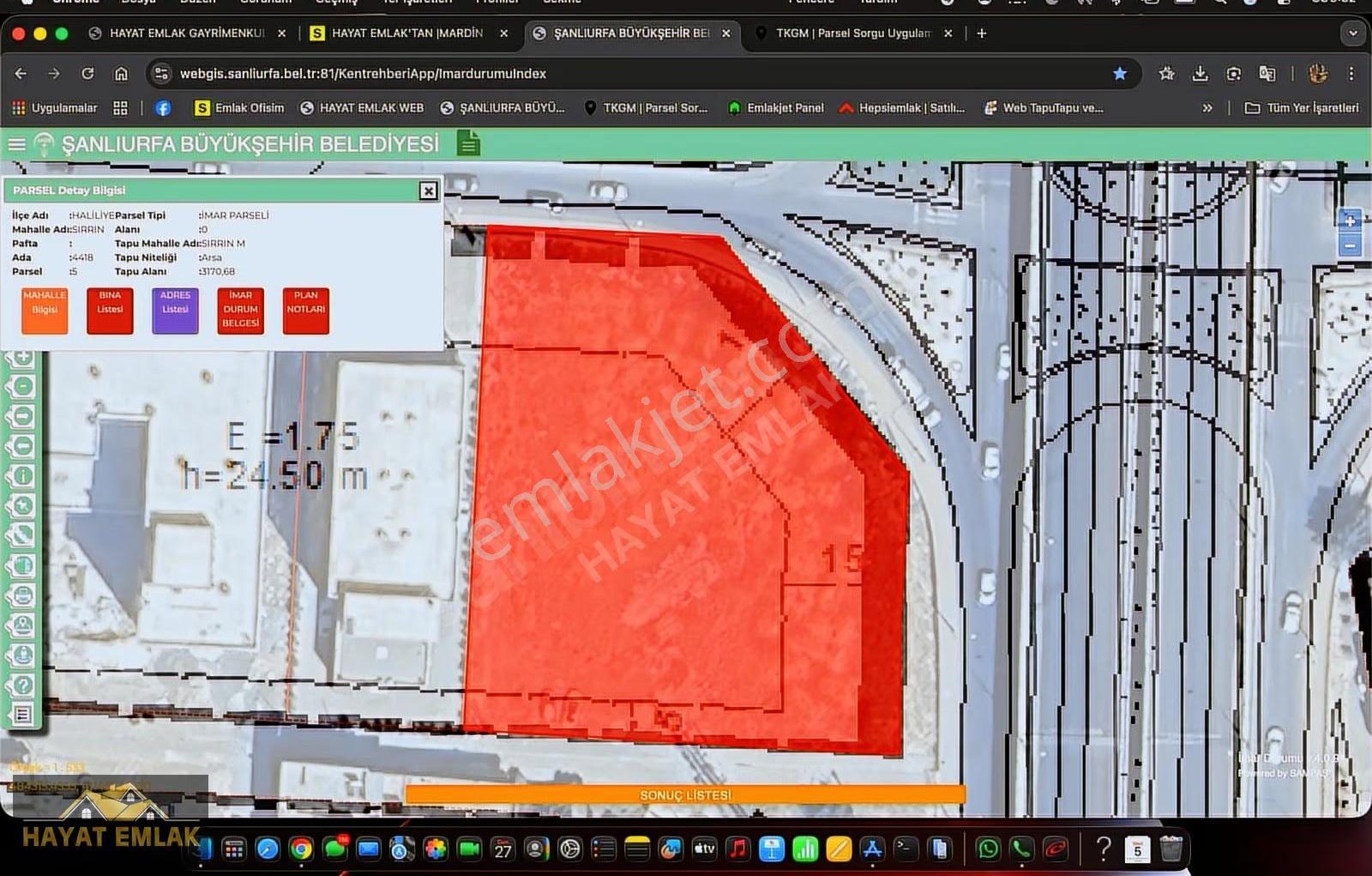Open PLAN NOTLARI button

pyautogui.click(x=306, y=310)
